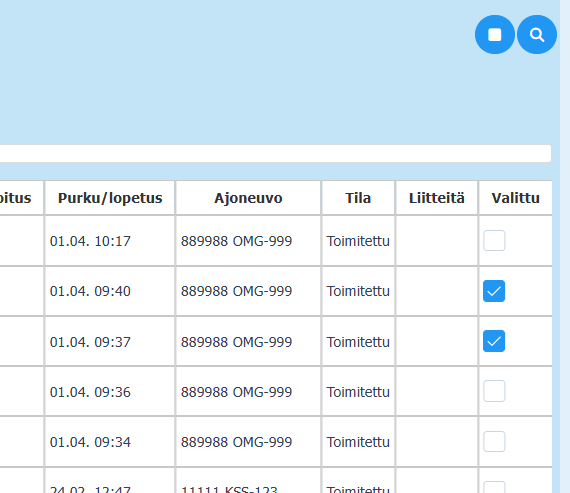Check the Valittu box for 01.04. 10:17 row
Screen dimensions: 570x493
[x=494, y=241]
